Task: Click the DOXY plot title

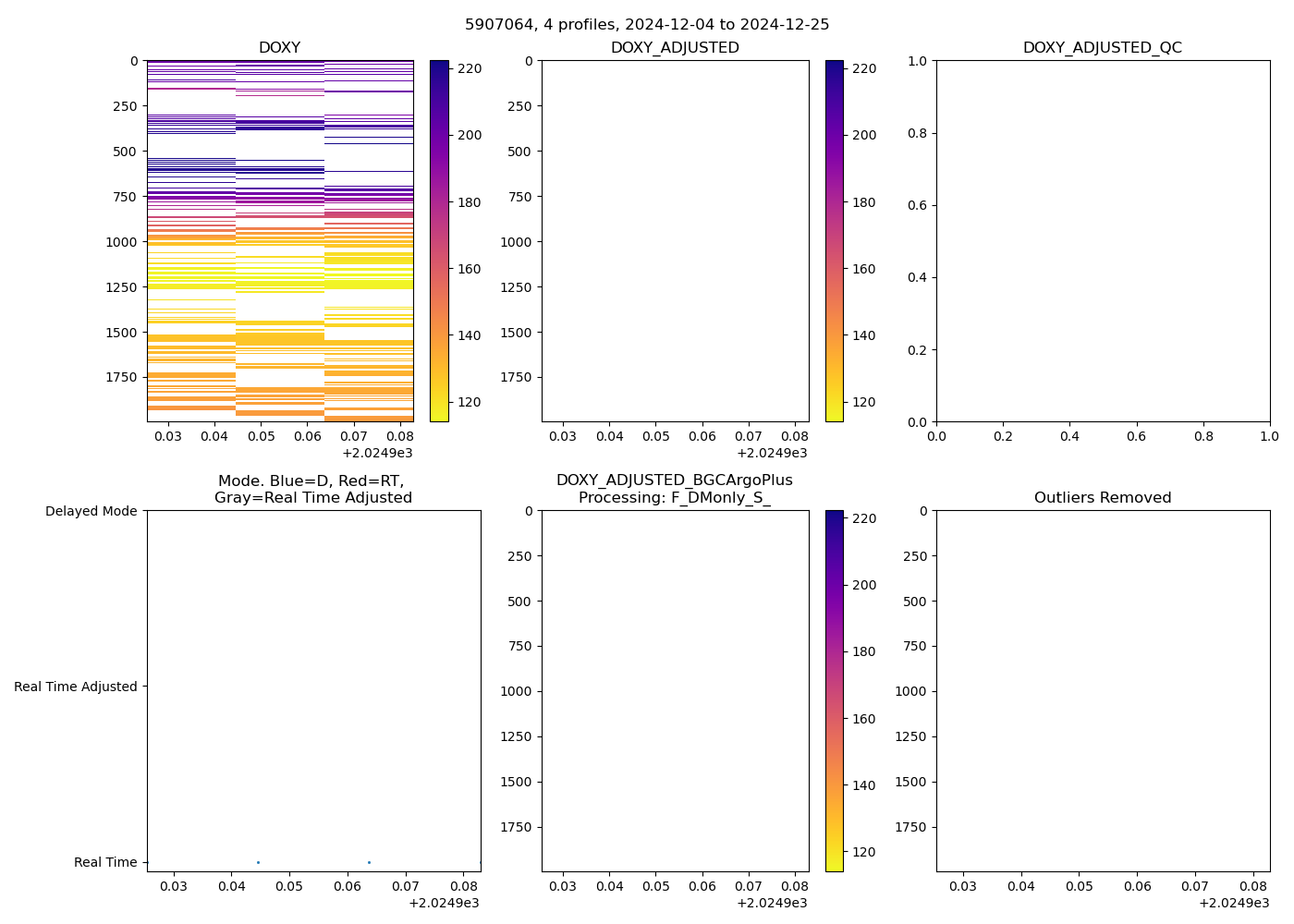Action: click(279, 48)
